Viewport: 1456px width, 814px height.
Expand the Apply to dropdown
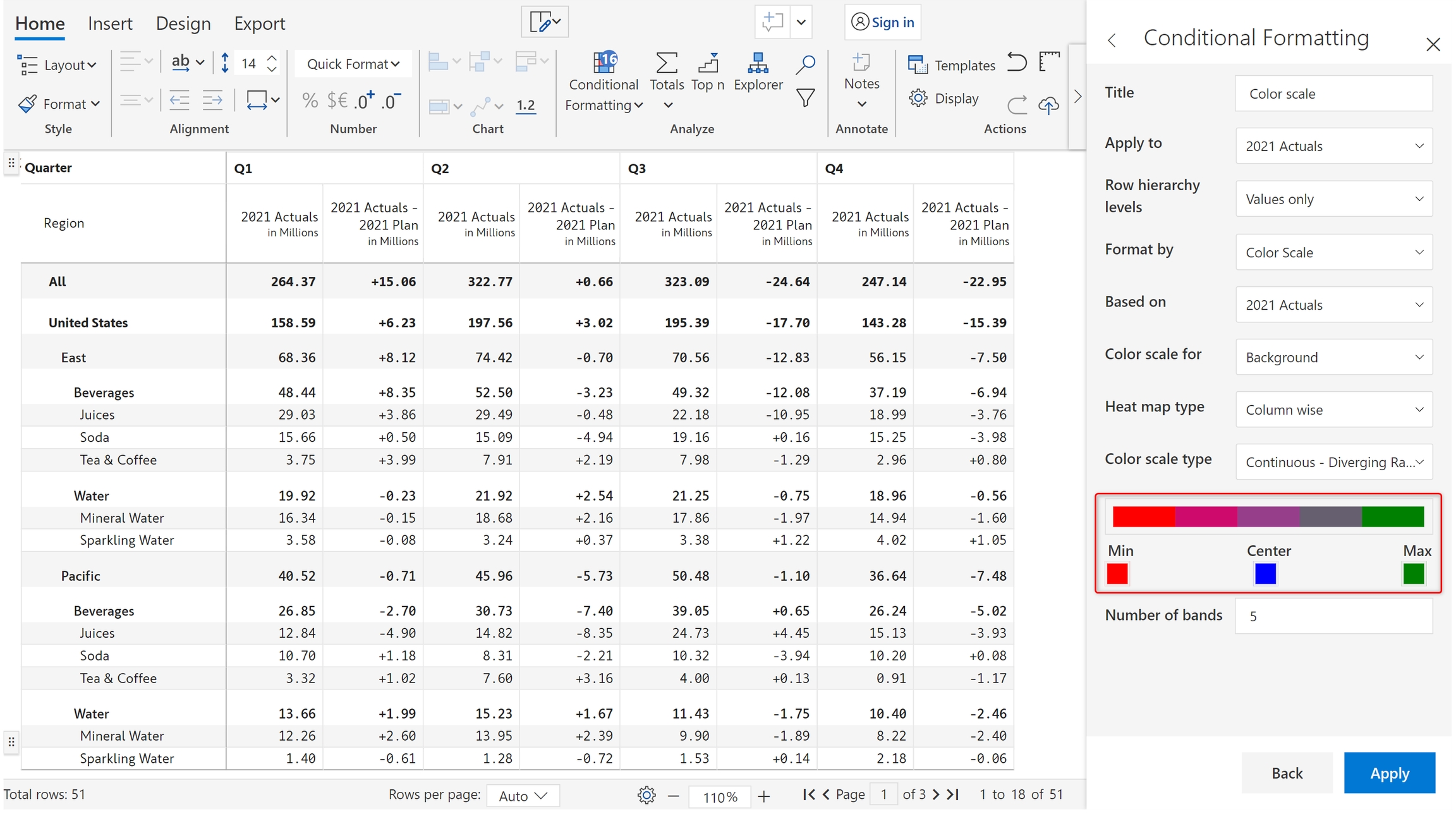(1333, 146)
